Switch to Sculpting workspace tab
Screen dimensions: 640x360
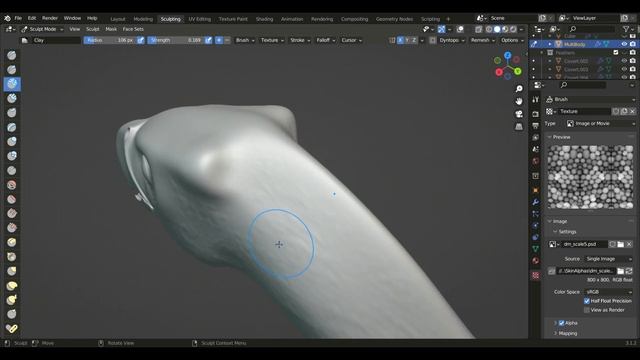coord(170,19)
